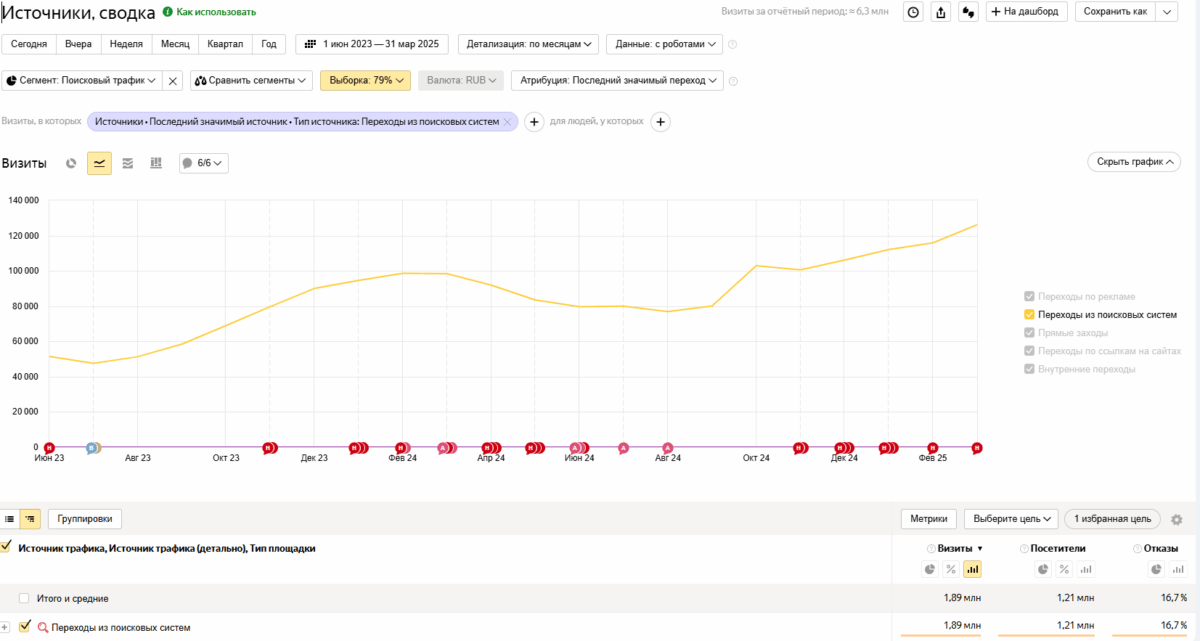The width and height of the screenshot is (1200, 641).
Task: Open date range '1 июн 2023 — 31 мар 2025'
Action: (373, 45)
